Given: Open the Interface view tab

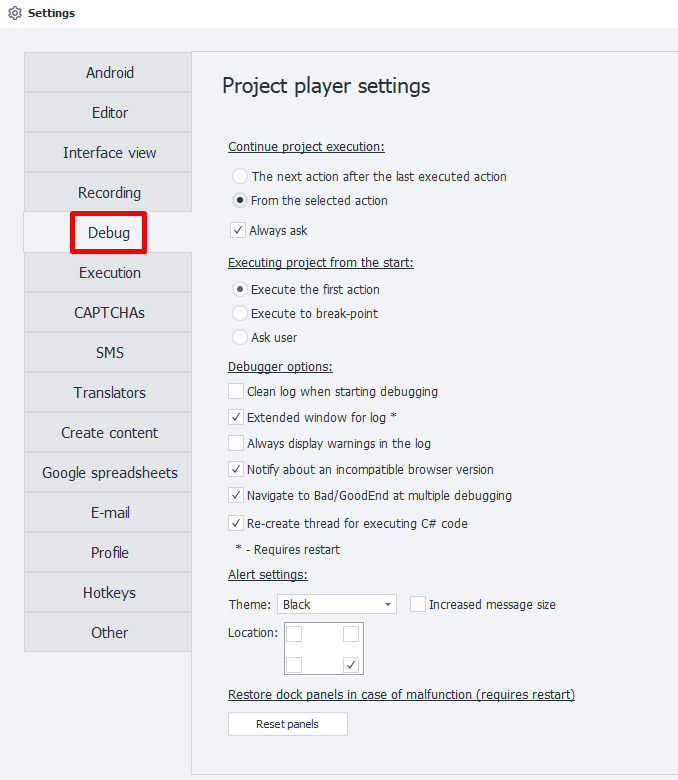Looking at the screenshot, I should pyautogui.click(x=109, y=153).
